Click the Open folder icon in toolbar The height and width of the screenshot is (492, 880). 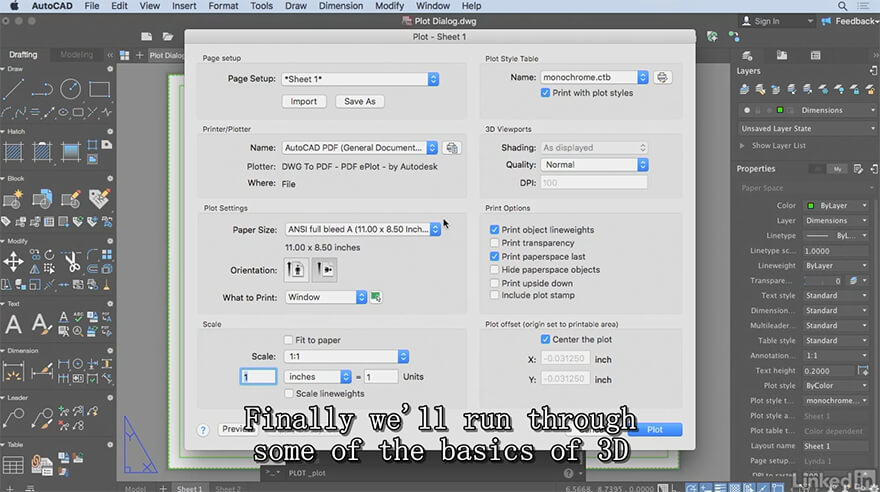pos(168,36)
